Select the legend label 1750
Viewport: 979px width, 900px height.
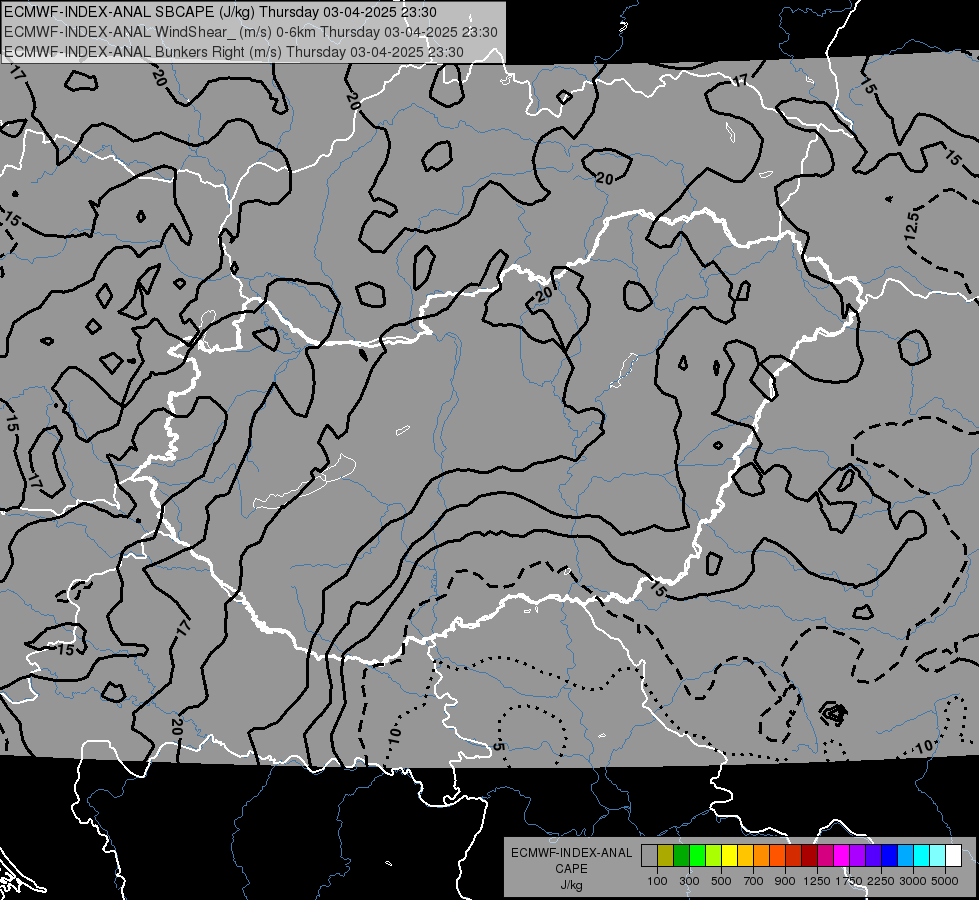tap(849, 881)
